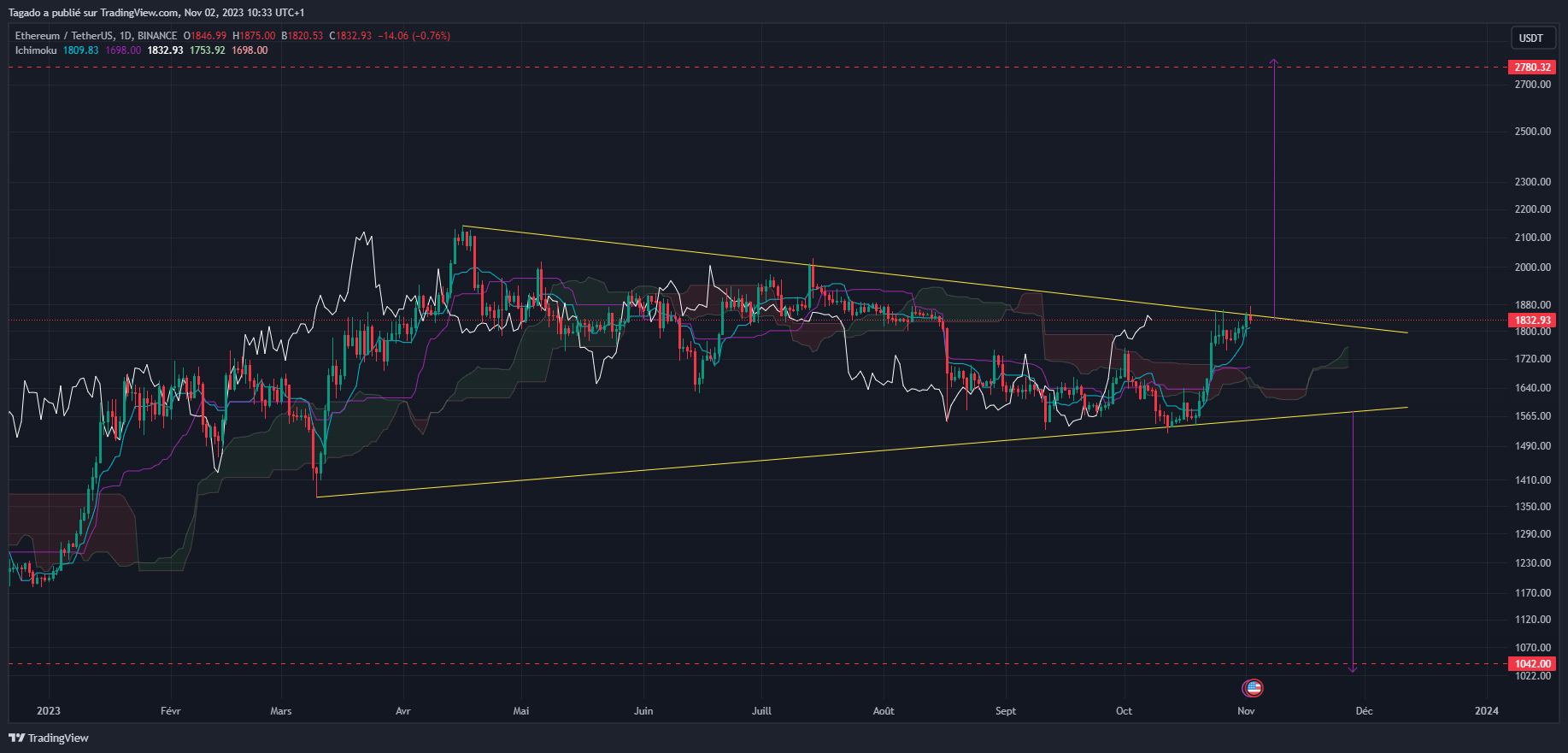Click the low value B1820.53
This screenshot has height=753, width=1568.
[x=302, y=36]
